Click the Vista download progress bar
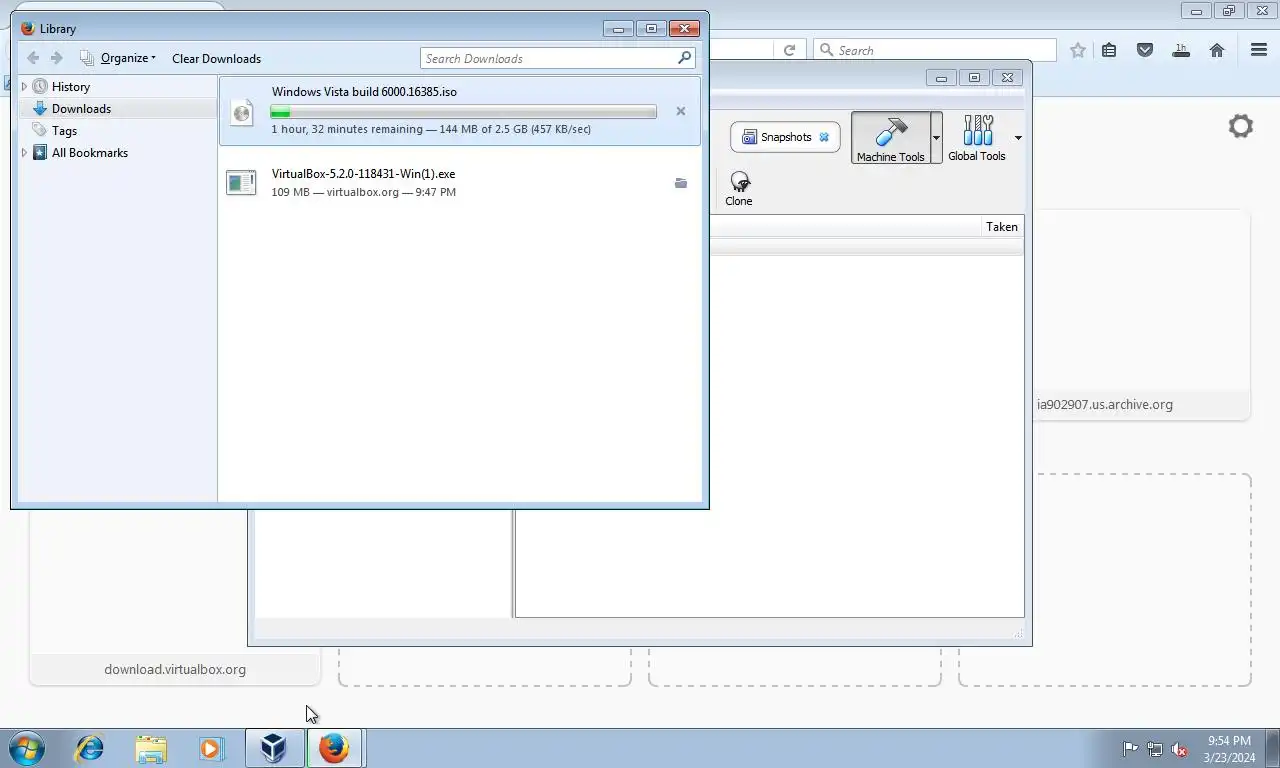Image resolution: width=1280 pixels, height=768 pixels. point(463,112)
